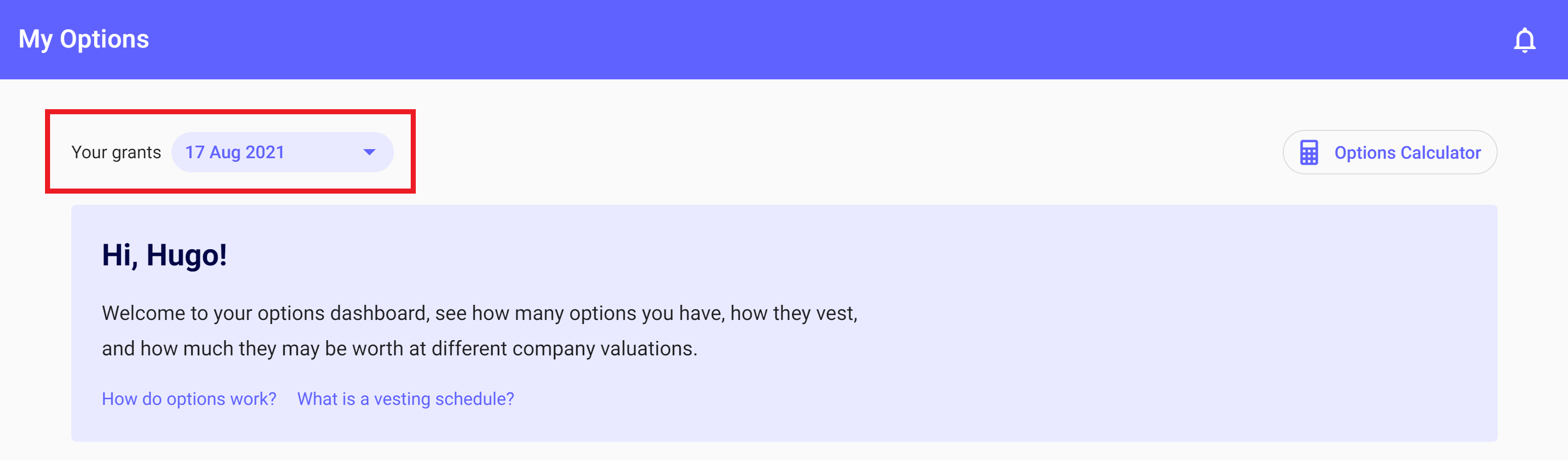
Task: Open the 17 Aug 2021 grant selector
Action: tap(282, 152)
